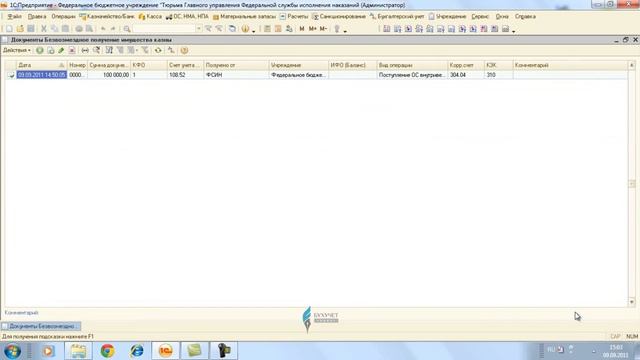Open the Расчеты menu
640x360 pixels.
(294, 16)
